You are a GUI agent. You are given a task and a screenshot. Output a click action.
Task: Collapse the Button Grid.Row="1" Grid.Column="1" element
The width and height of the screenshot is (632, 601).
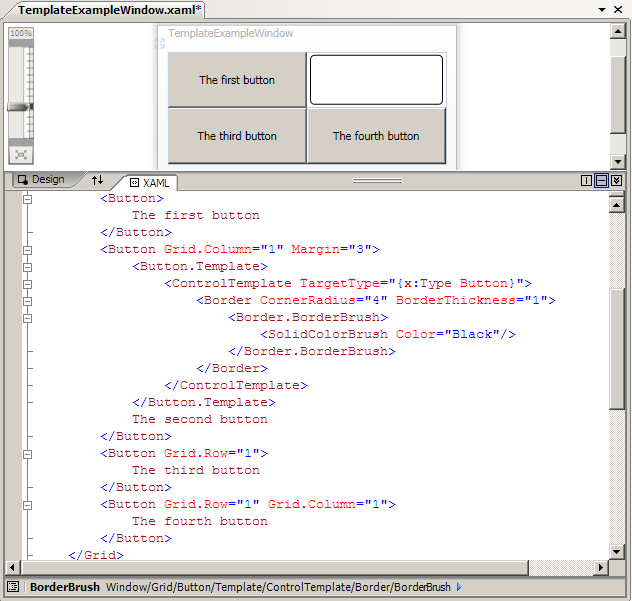click(x=27, y=505)
